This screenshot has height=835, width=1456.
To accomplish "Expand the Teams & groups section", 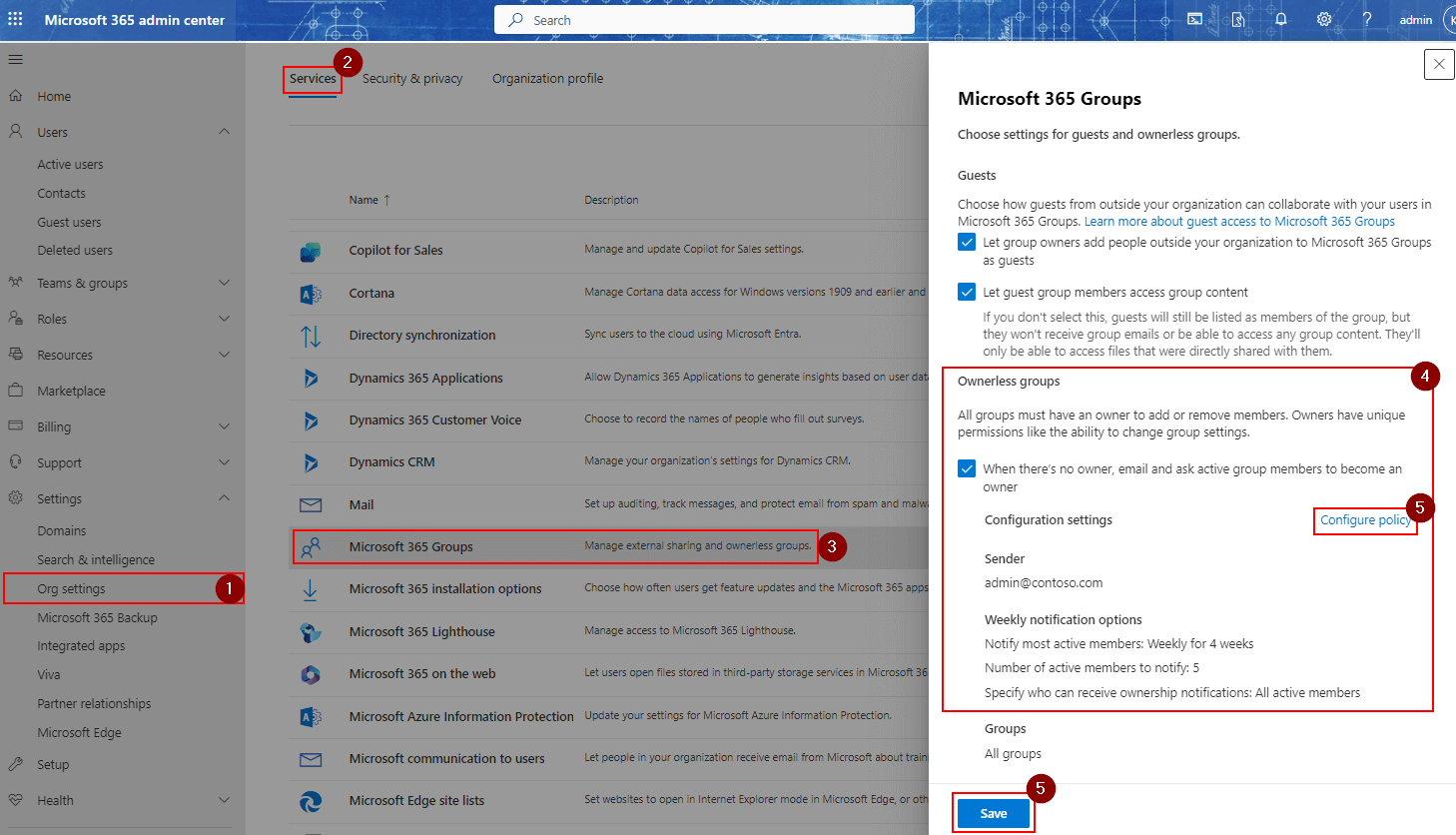I will coord(224,284).
